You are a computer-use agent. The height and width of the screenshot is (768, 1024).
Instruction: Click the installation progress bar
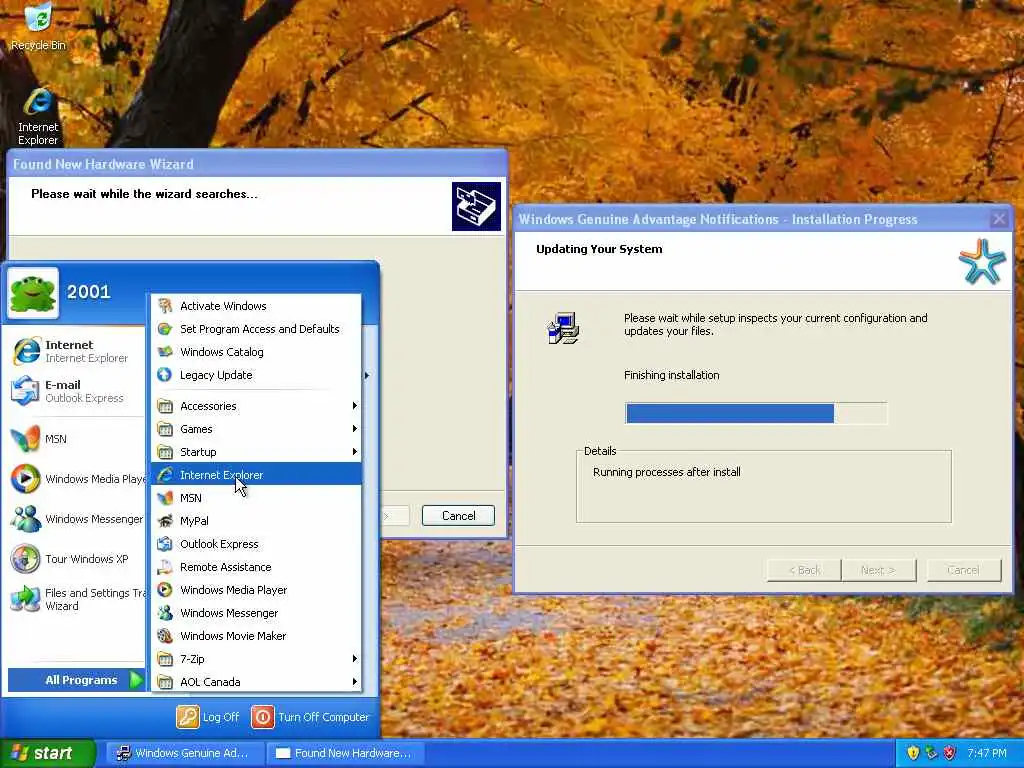[756, 413]
